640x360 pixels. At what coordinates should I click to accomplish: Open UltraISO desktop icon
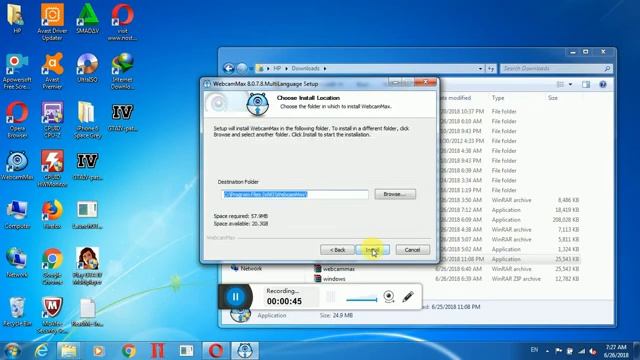pos(87,68)
